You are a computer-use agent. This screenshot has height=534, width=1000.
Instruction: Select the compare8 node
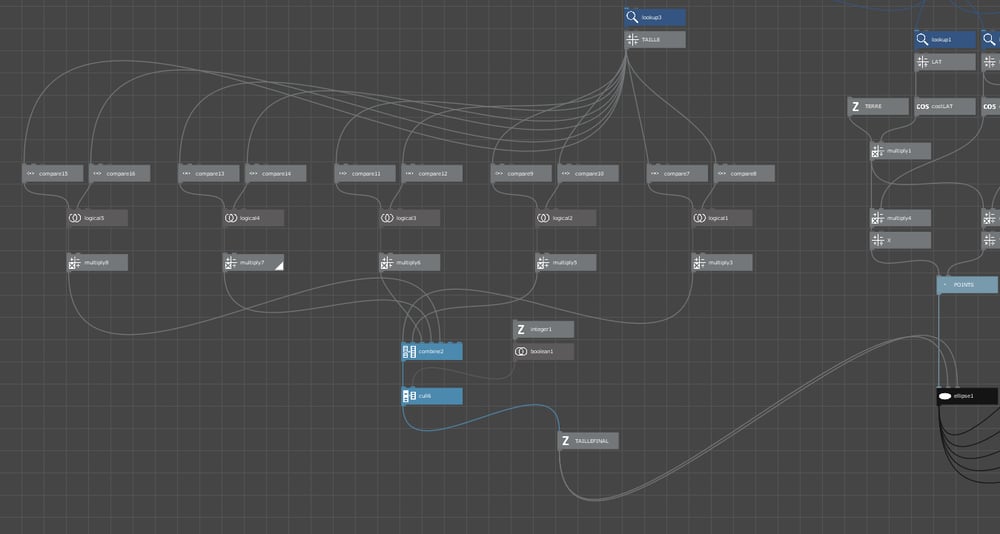pos(745,174)
